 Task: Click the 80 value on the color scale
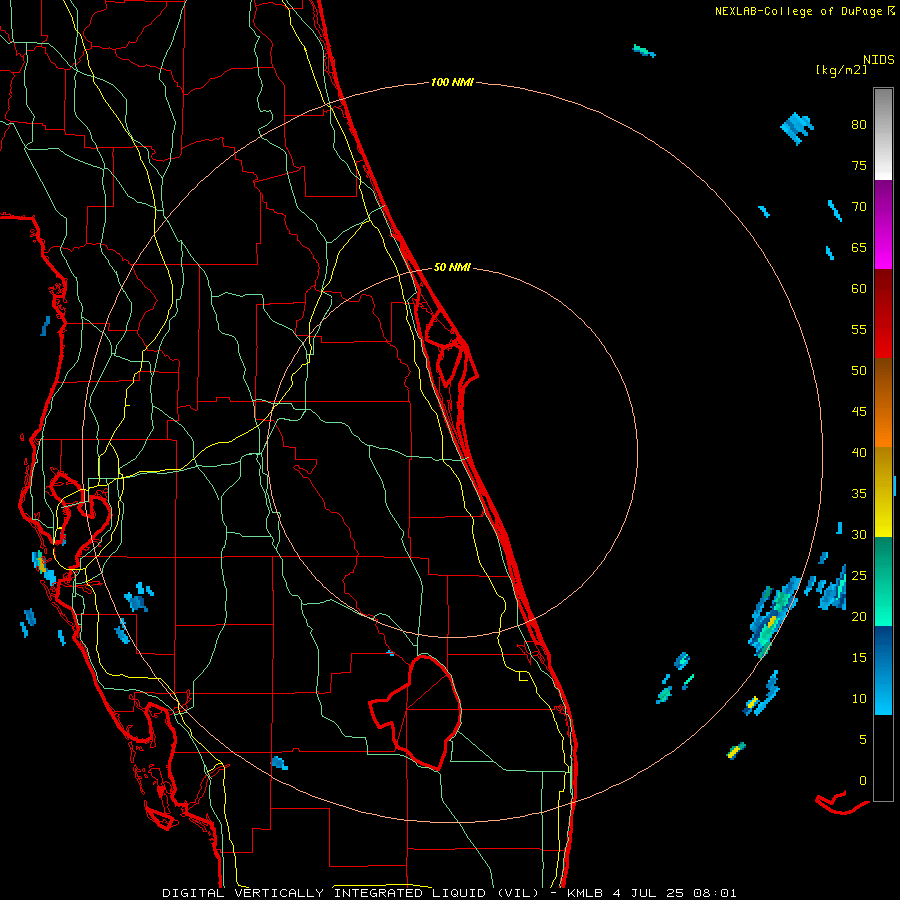[x=859, y=125]
